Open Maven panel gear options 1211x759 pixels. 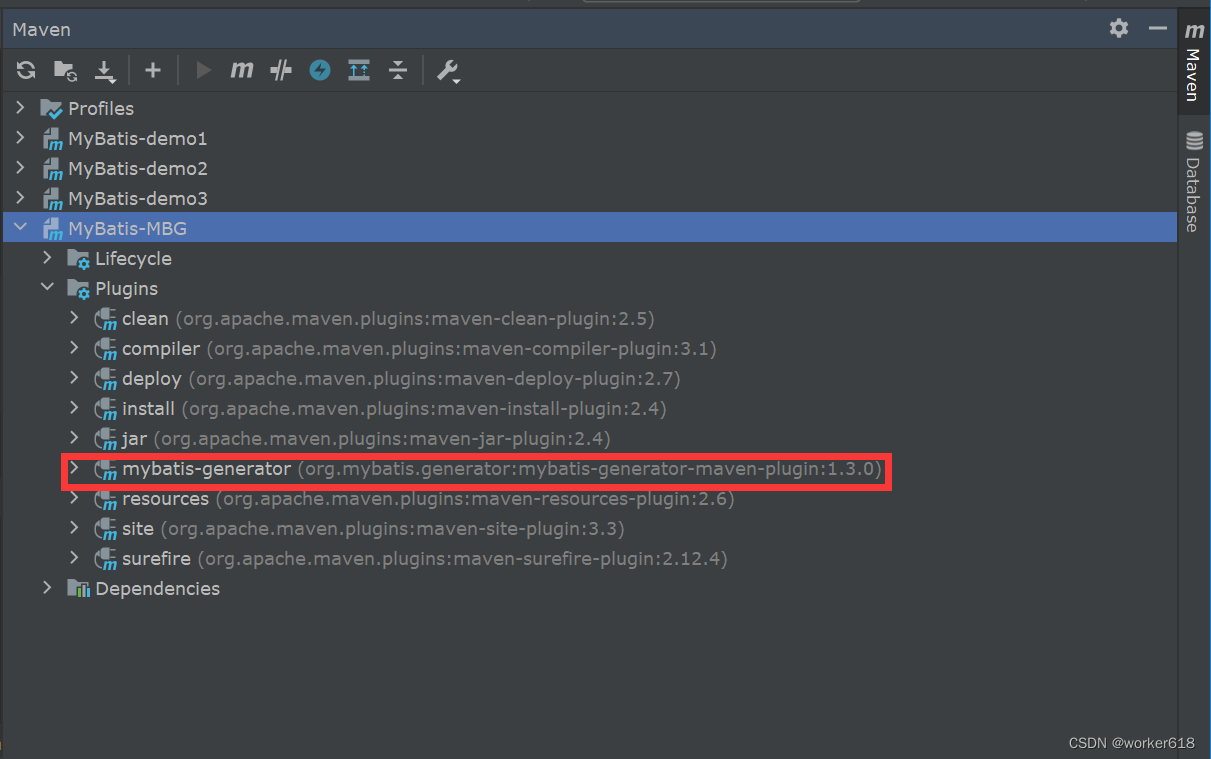pos(1119,28)
